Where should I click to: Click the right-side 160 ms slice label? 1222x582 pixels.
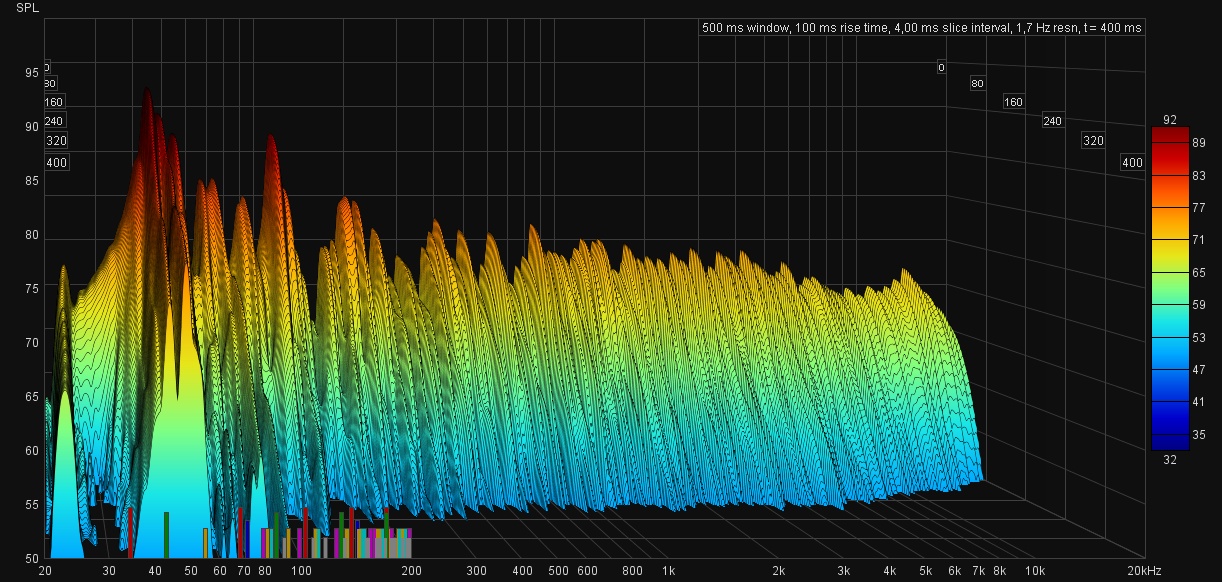(x=1013, y=102)
